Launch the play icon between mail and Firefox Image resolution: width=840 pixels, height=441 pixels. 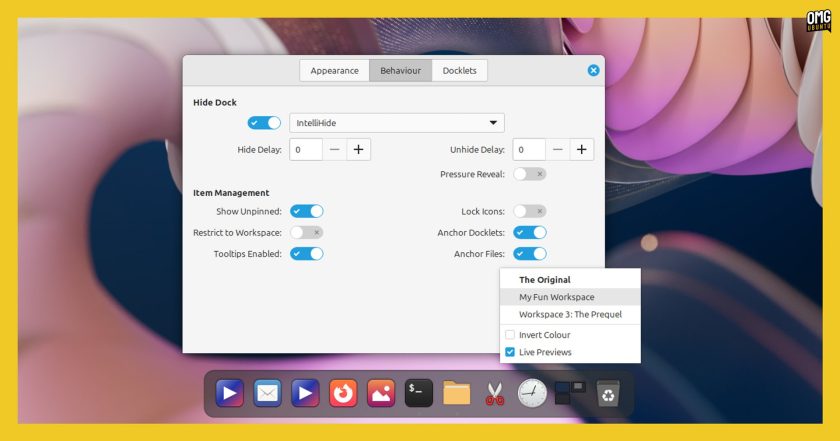[305, 393]
